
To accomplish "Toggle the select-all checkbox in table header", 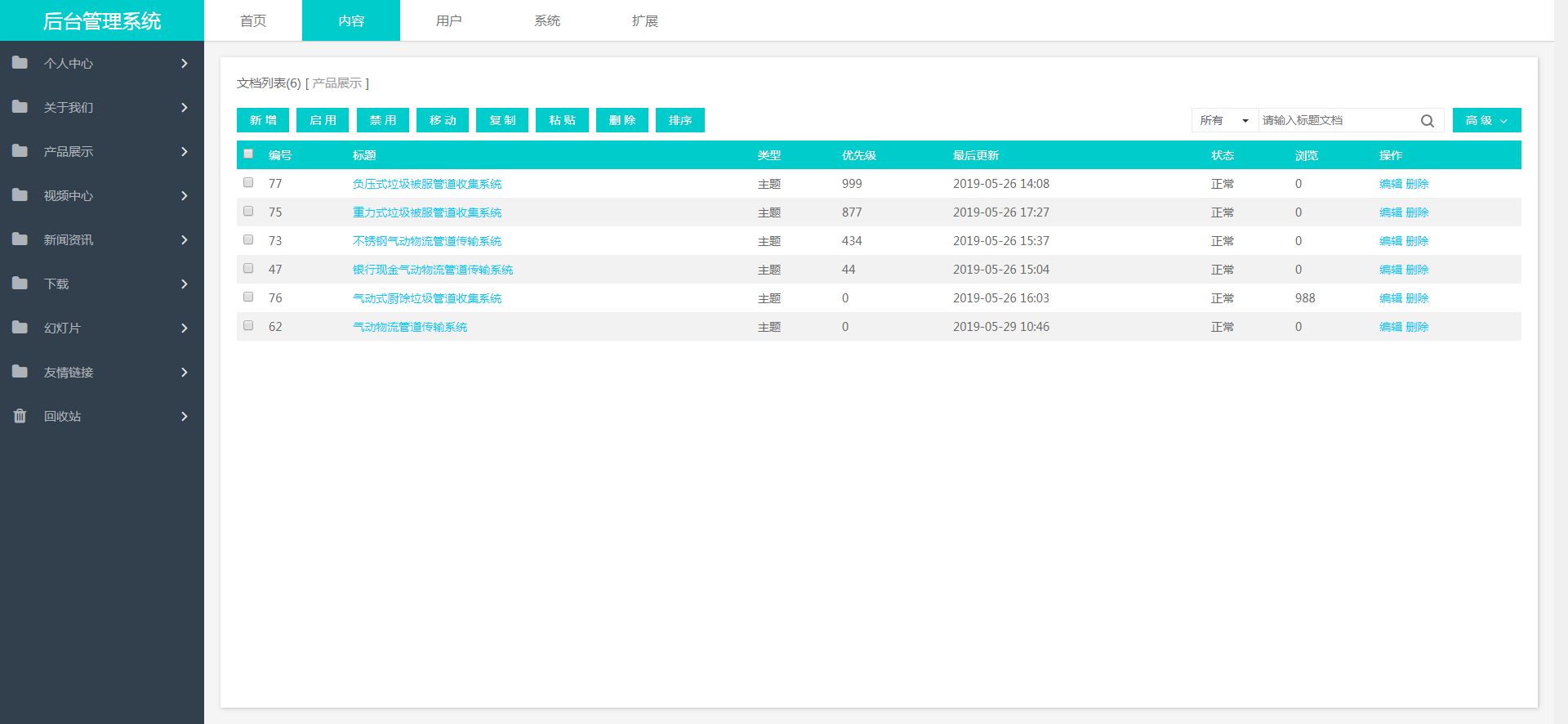I will [x=248, y=154].
